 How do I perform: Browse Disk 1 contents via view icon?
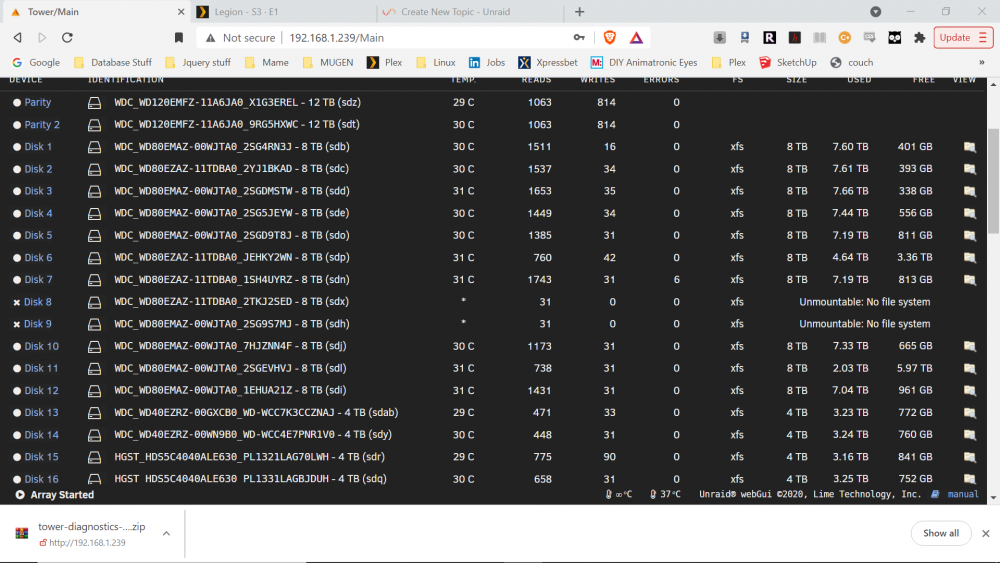coord(969,147)
